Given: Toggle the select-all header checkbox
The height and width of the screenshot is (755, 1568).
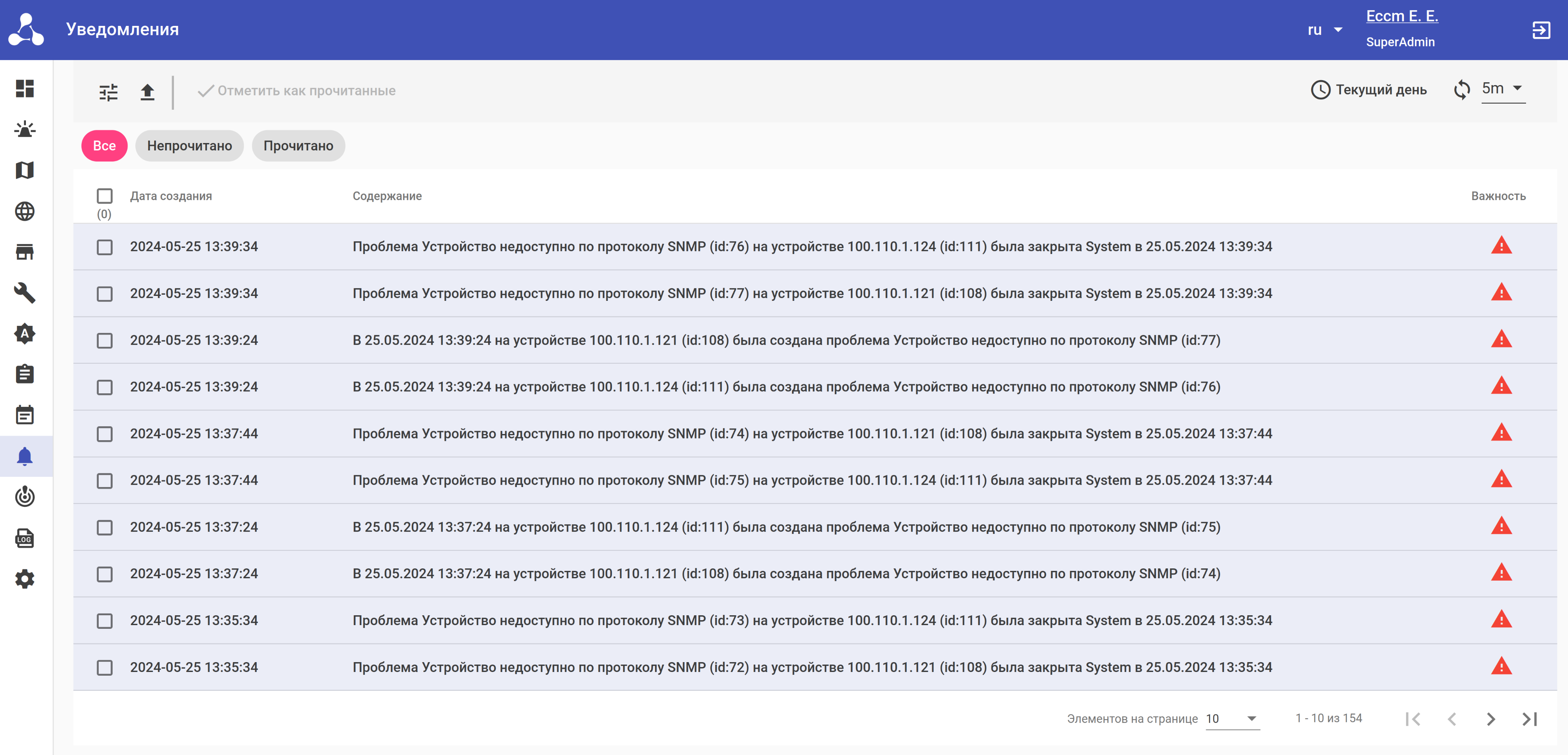Looking at the screenshot, I should 105,196.
